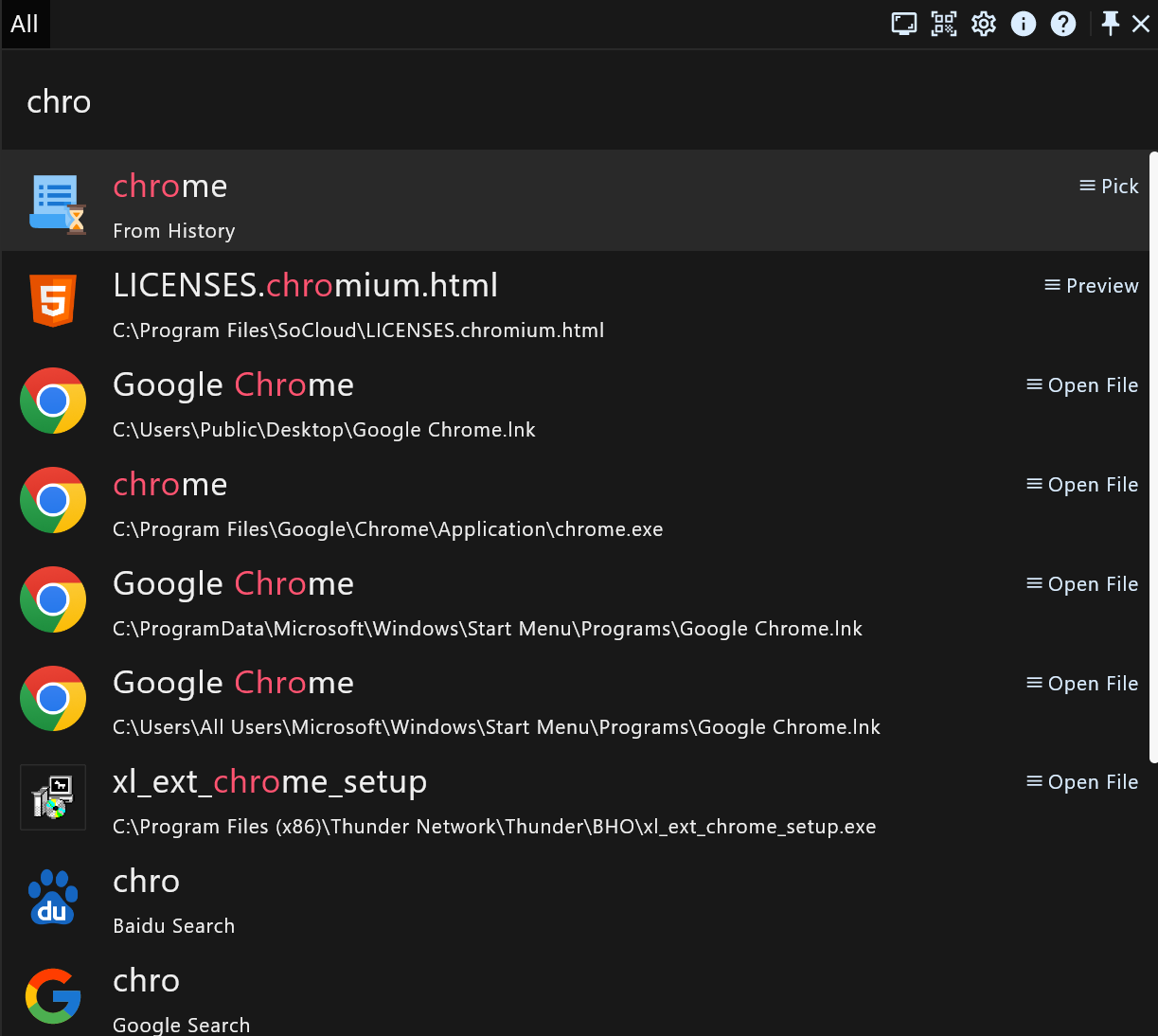Expand Open File menu for chrome.exe result

pyautogui.click(x=1082, y=485)
